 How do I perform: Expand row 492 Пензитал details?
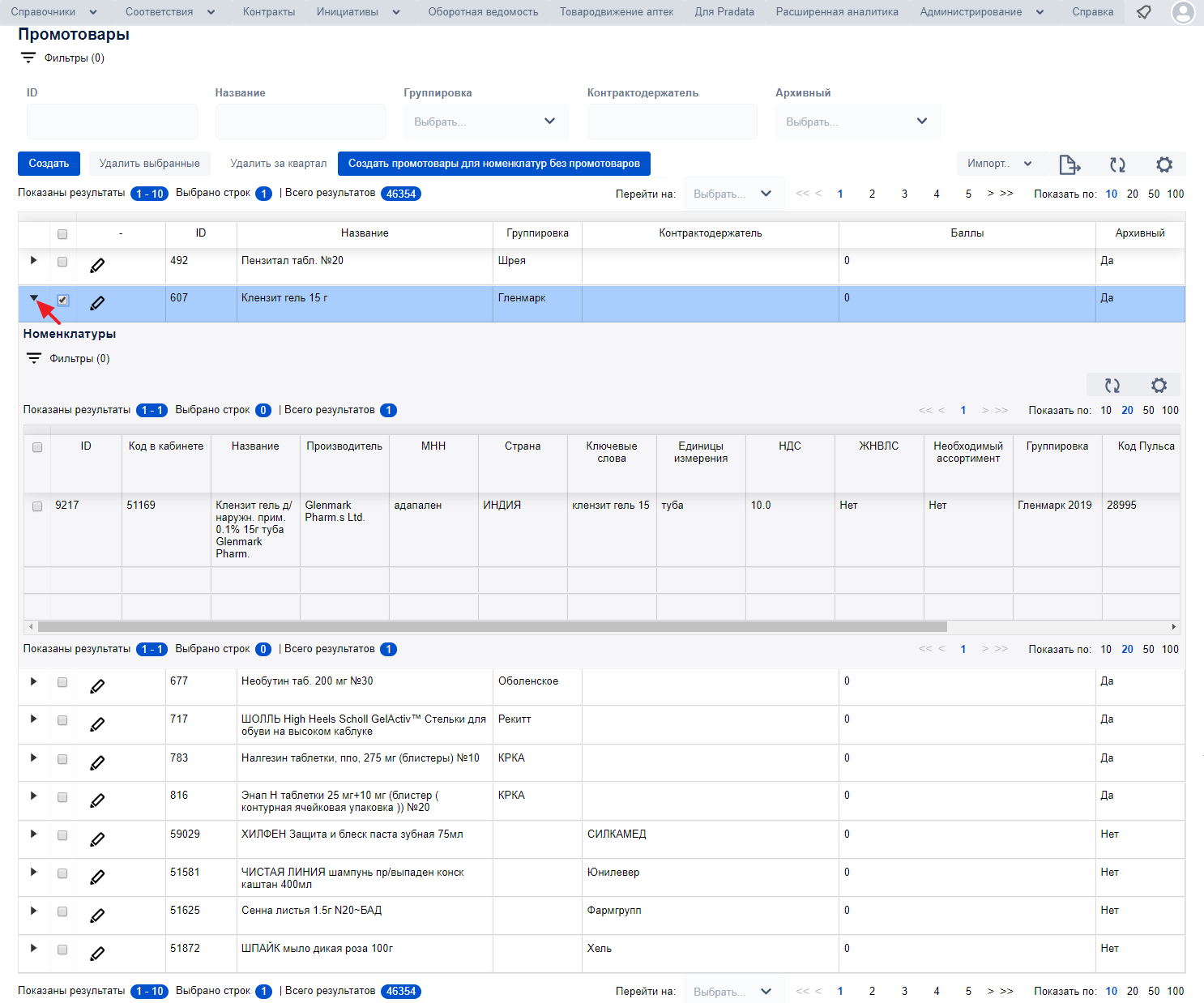(33, 260)
